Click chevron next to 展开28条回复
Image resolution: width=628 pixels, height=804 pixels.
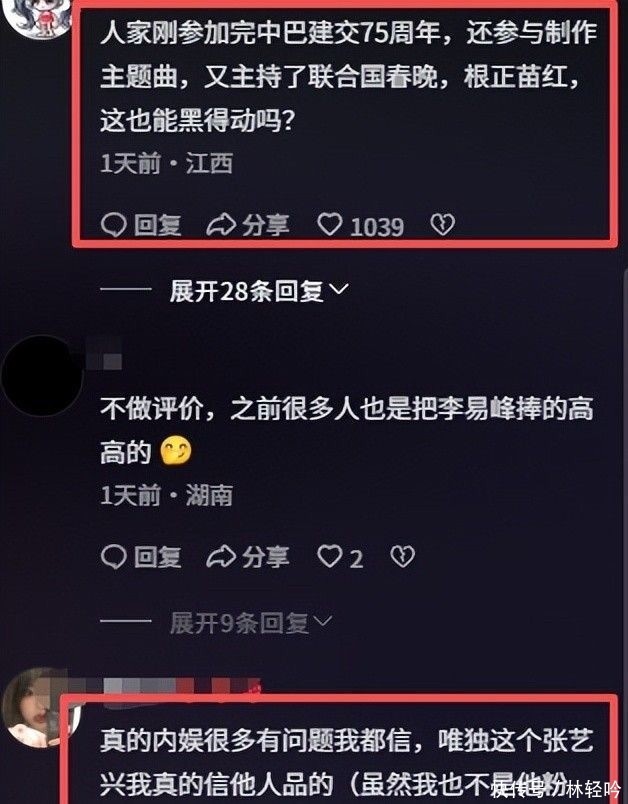tap(338, 290)
